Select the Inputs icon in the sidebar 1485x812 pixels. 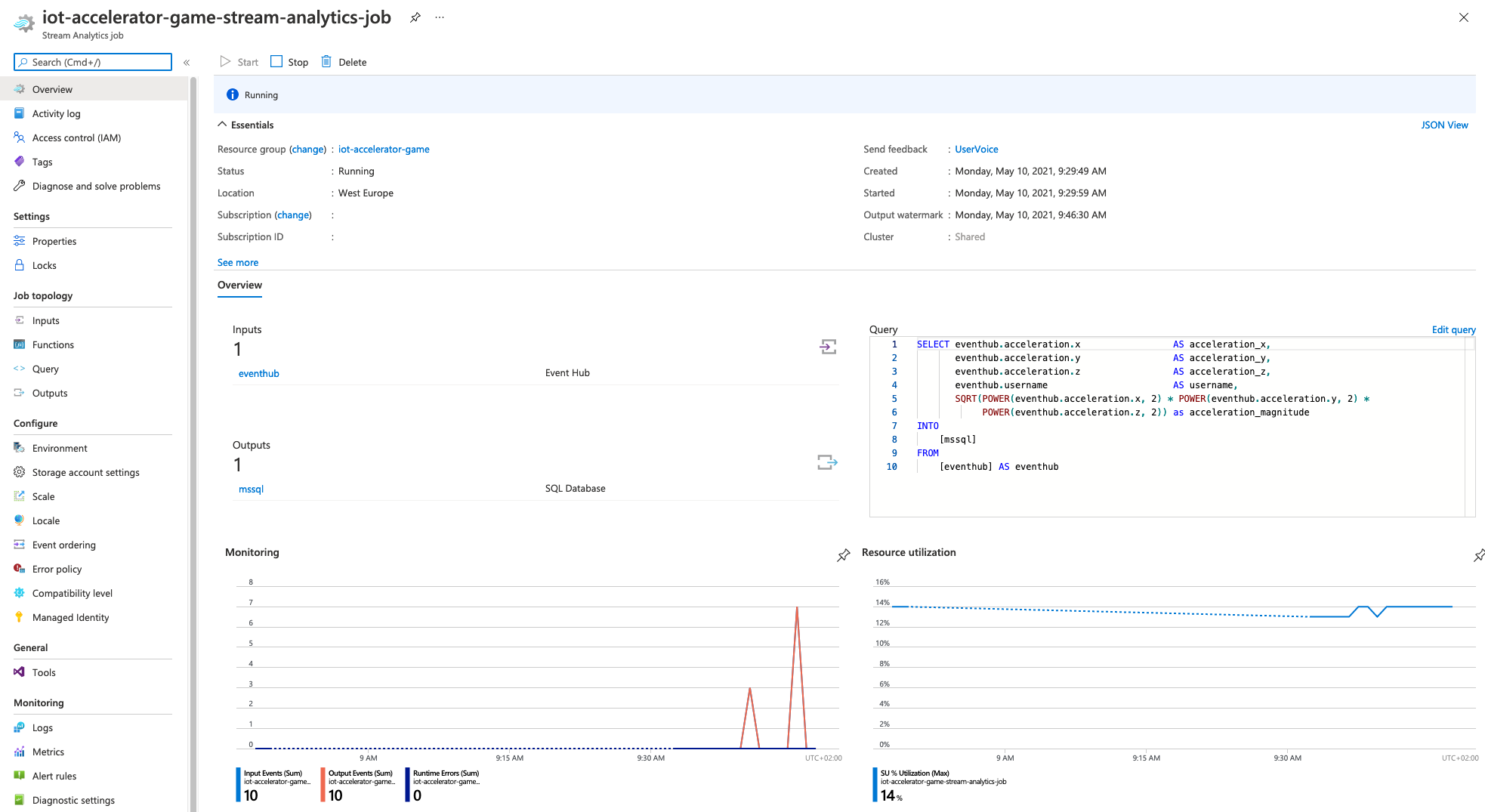click(x=19, y=320)
